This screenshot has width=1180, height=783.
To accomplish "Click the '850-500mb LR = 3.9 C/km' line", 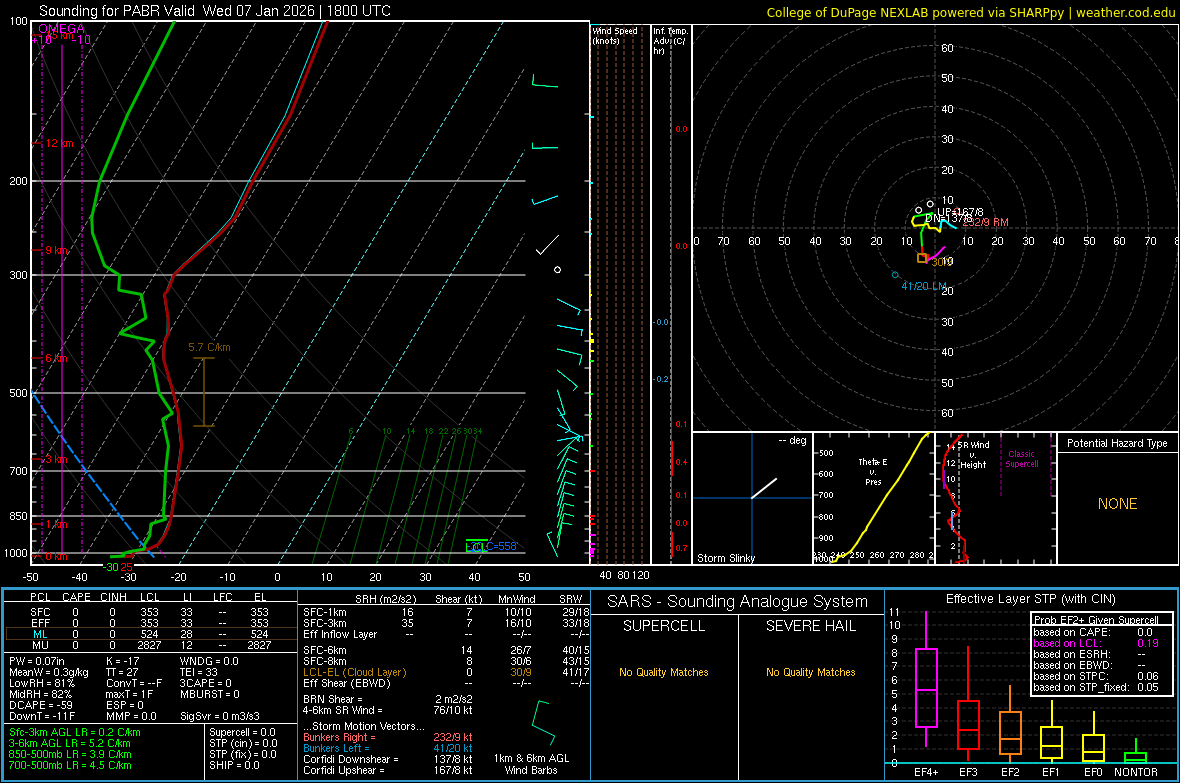I will [x=69, y=754].
